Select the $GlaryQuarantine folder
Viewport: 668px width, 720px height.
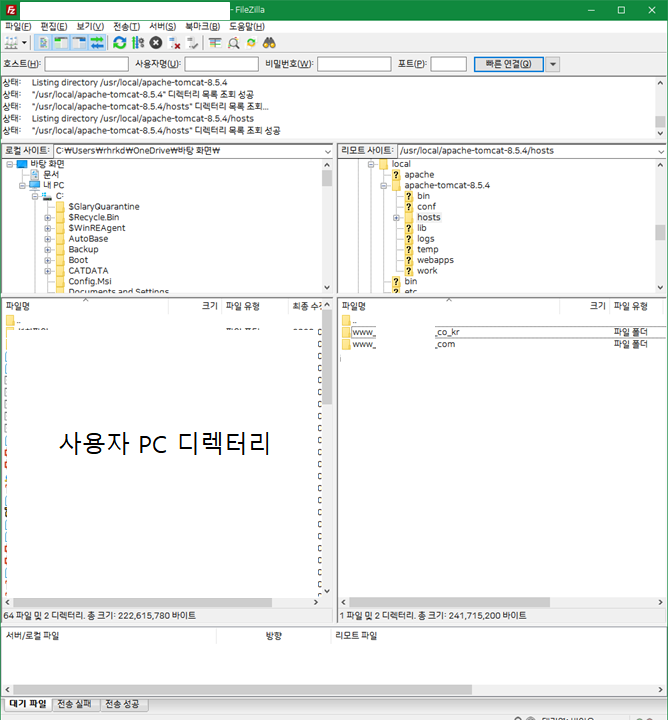(x=104, y=207)
